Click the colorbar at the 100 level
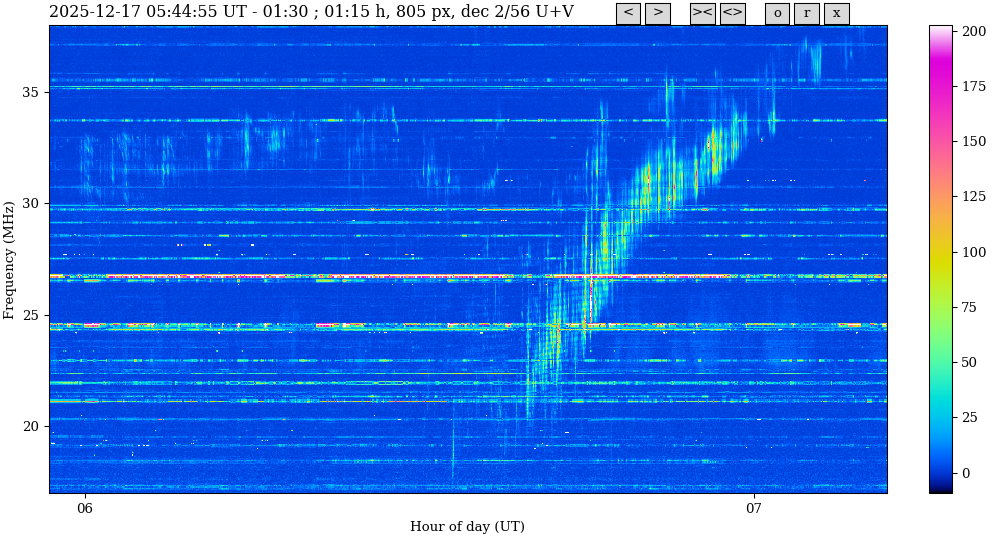The image size is (993, 538). click(x=940, y=252)
